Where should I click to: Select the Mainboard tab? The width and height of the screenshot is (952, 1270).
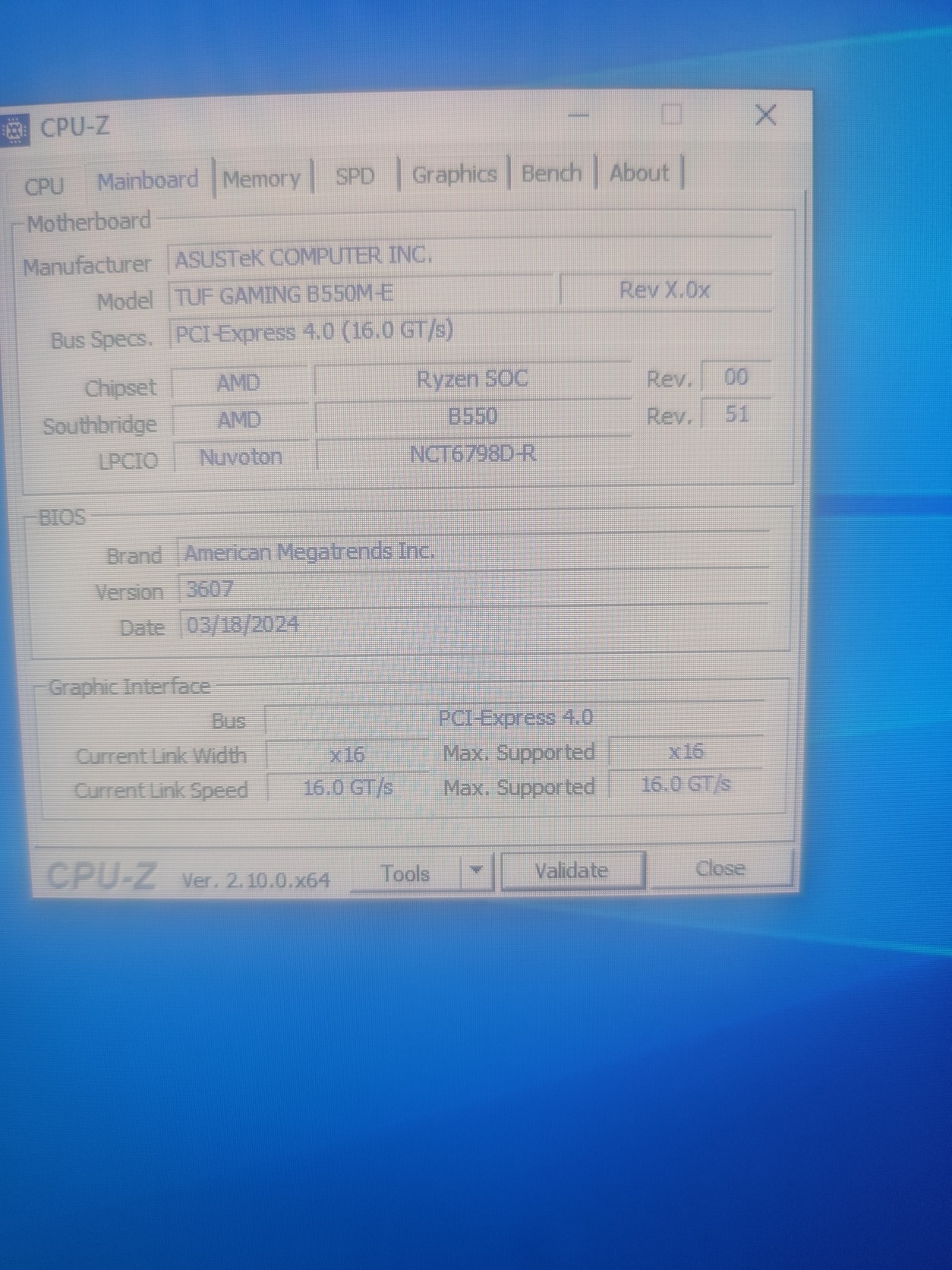(x=149, y=181)
